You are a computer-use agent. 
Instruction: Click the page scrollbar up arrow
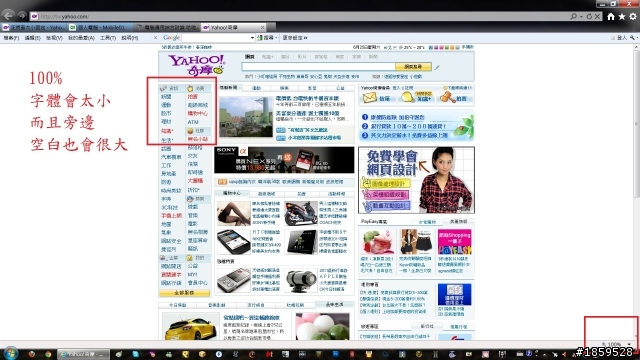[636, 47]
